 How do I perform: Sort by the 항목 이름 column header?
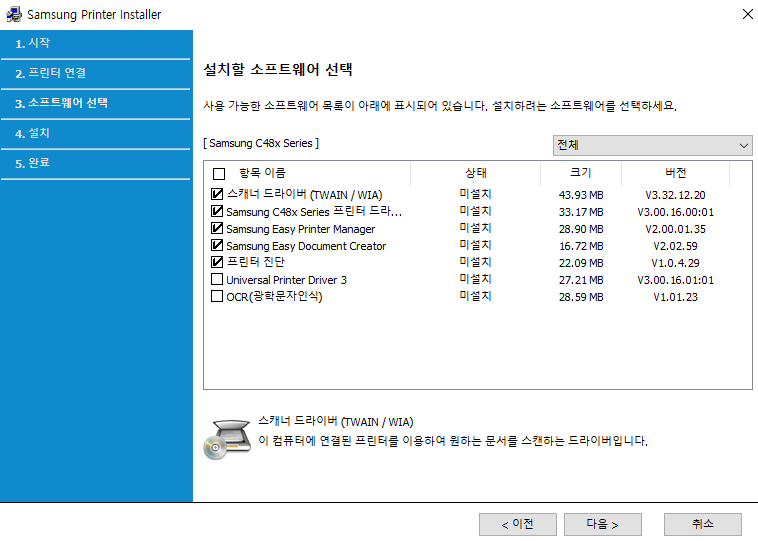pos(262,173)
